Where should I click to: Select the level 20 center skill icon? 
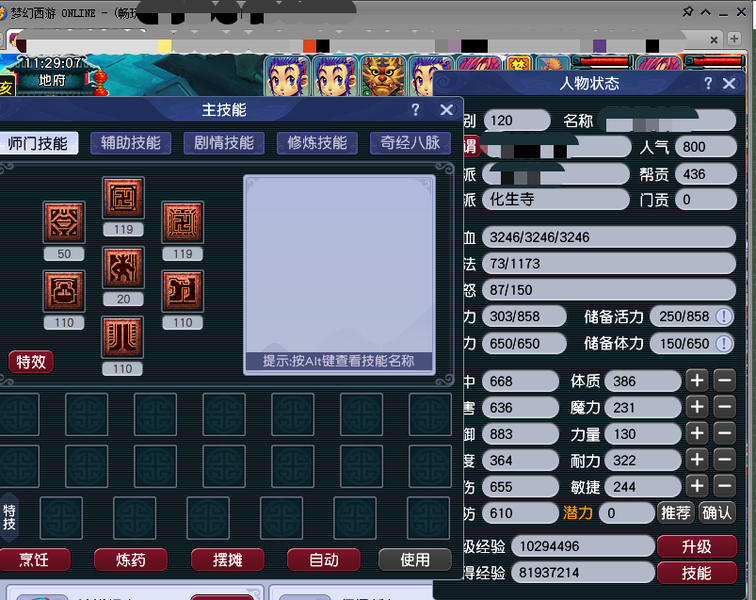[x=123, y=268]
